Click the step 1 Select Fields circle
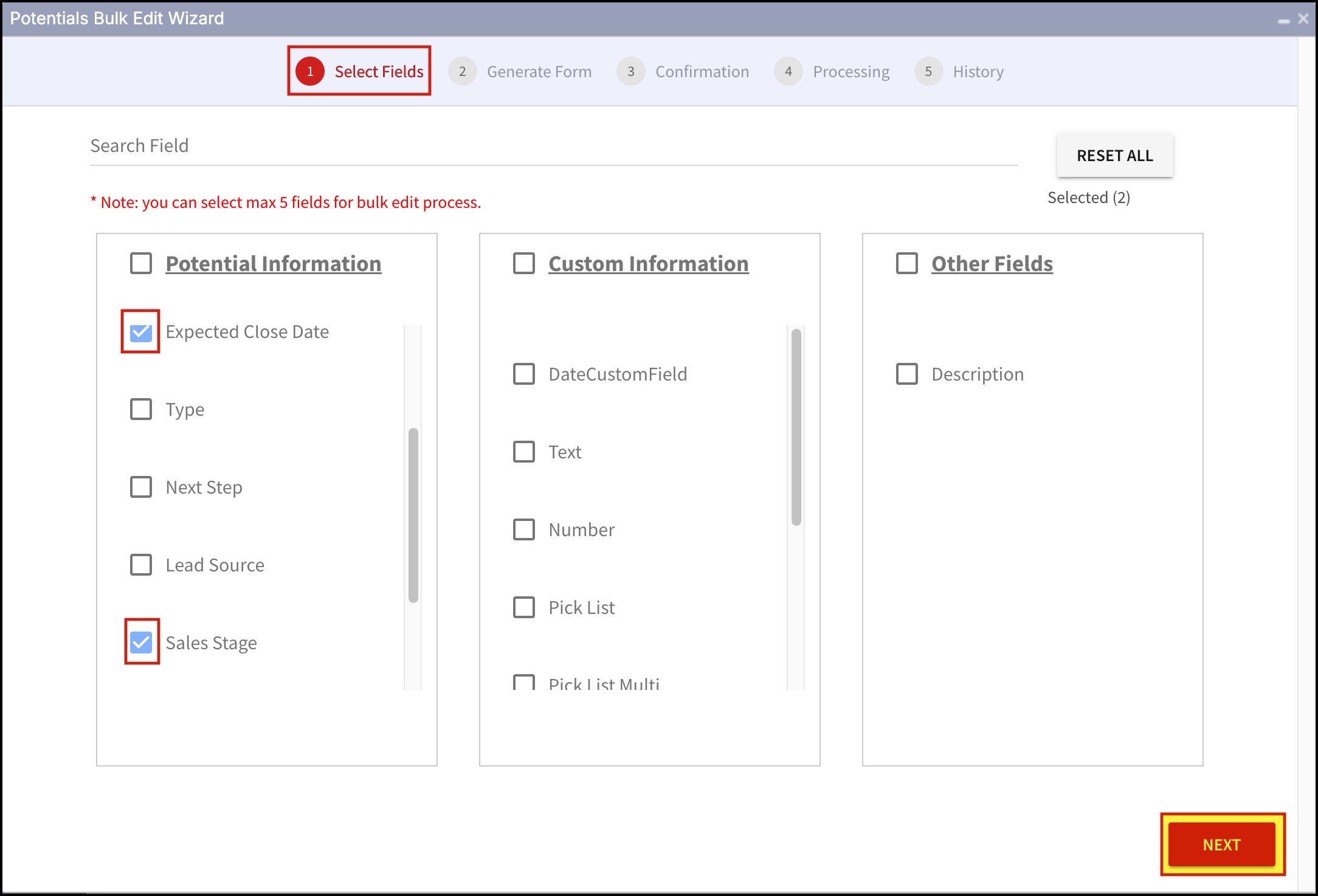The image size is (1318, 896). tap(310, 72)
